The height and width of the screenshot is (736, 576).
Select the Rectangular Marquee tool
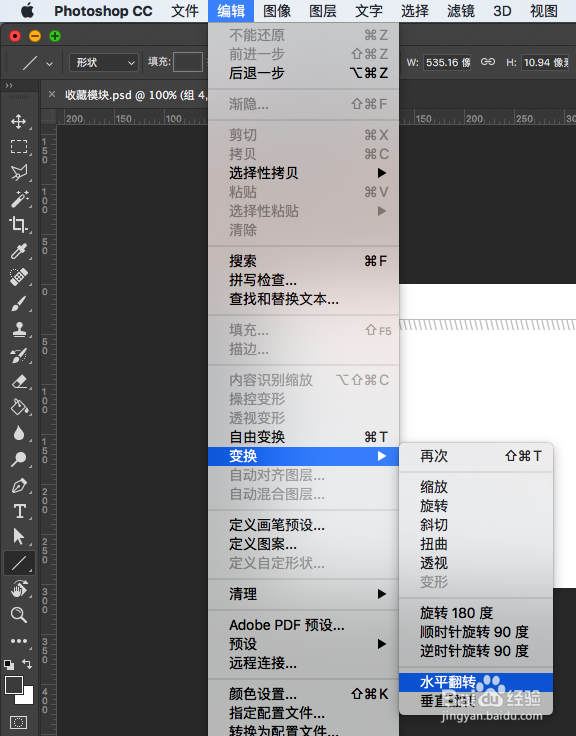pyautogui.click(x=19, y=146)
